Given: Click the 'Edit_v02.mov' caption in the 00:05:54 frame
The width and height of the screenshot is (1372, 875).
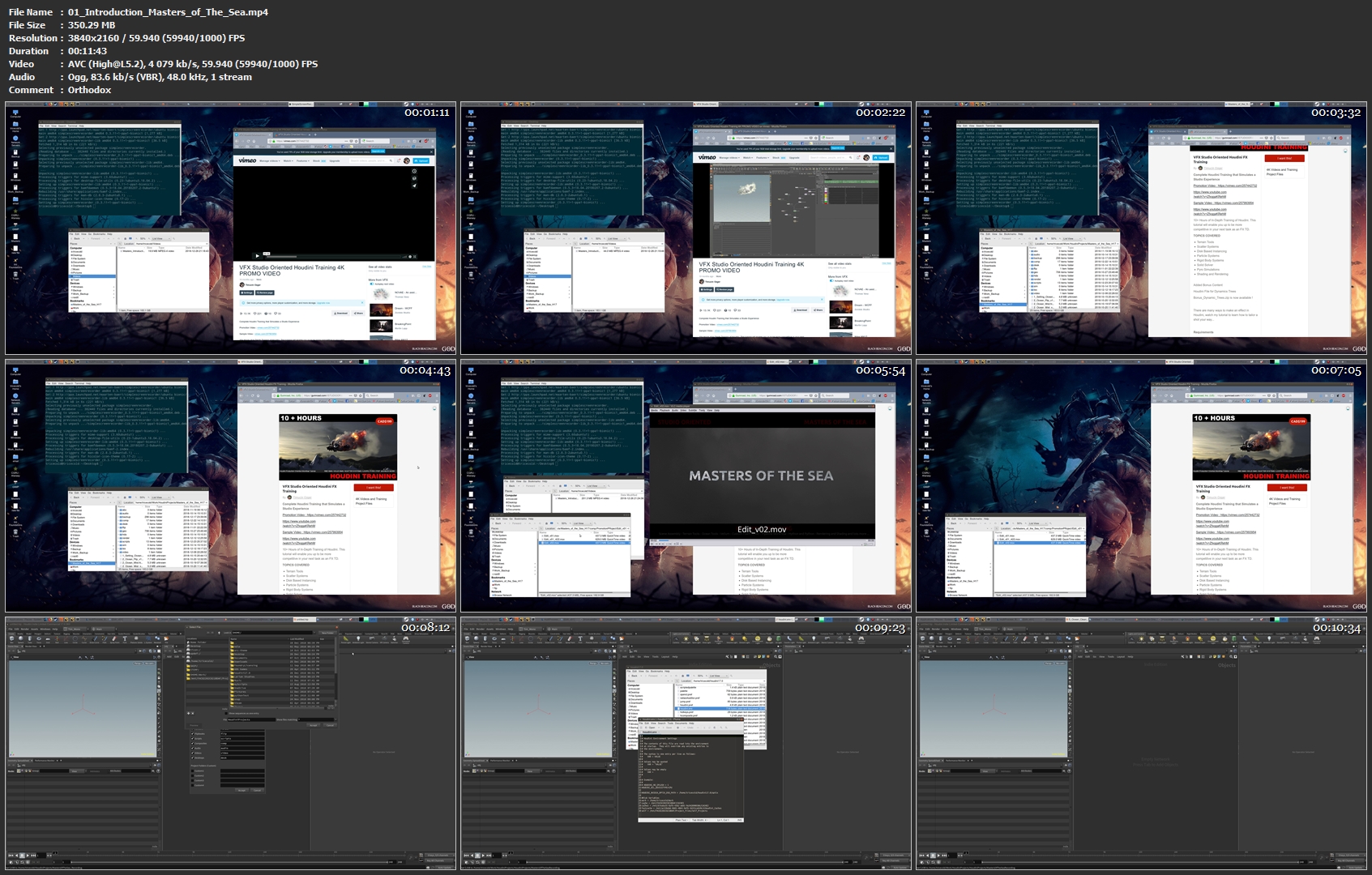Looking at the screenshot, I should 762,529.
